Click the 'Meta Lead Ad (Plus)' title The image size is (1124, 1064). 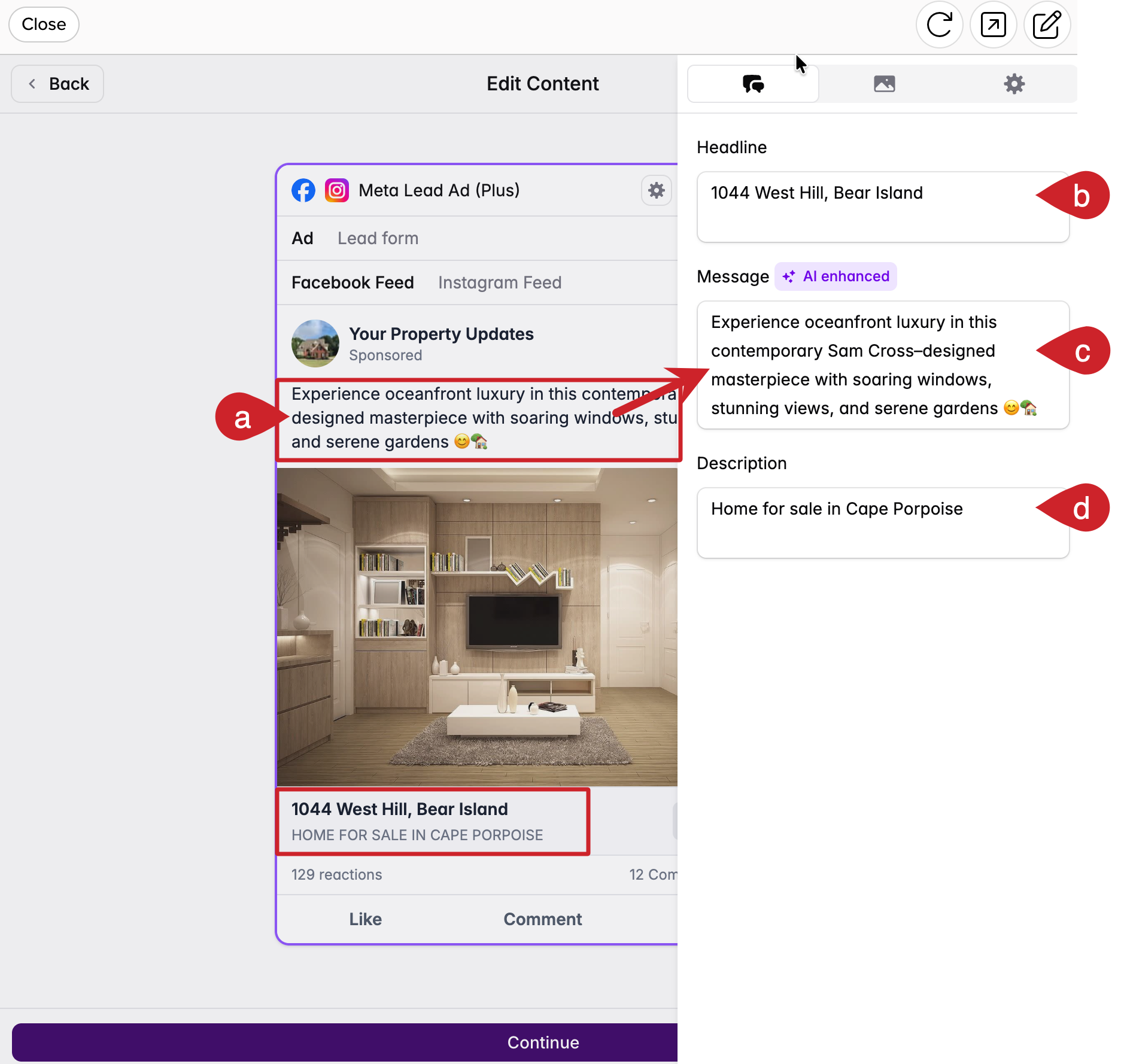(x=439, y=190)
